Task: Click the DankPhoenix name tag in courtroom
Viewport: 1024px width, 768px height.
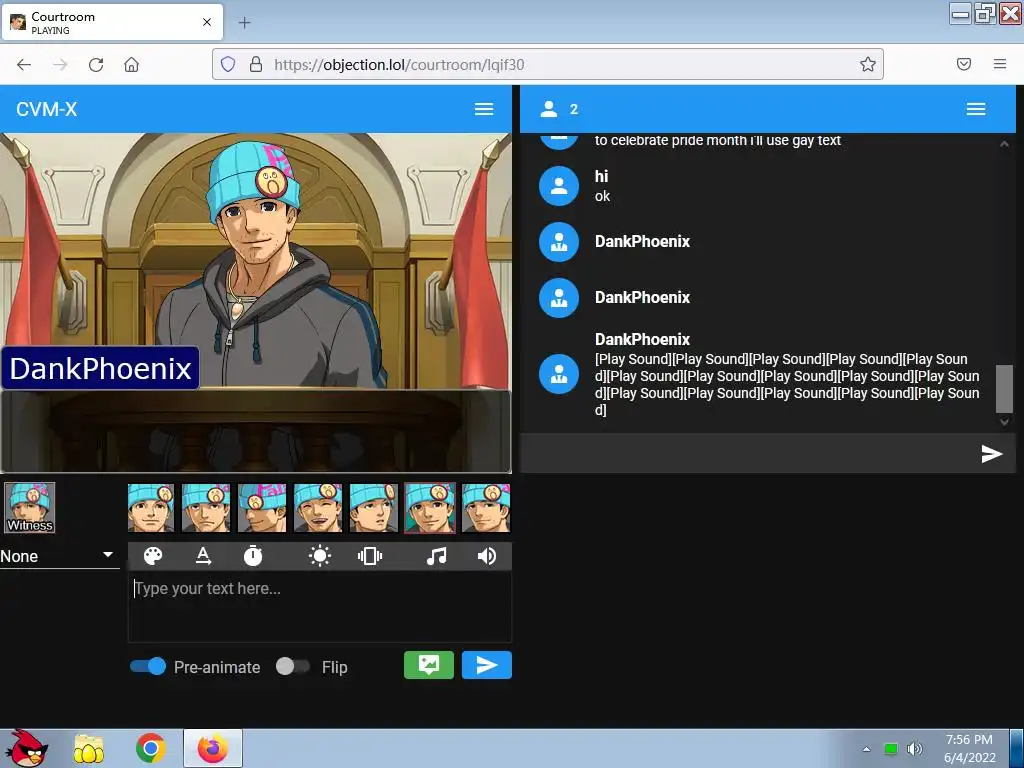Action: click(101, 368)
